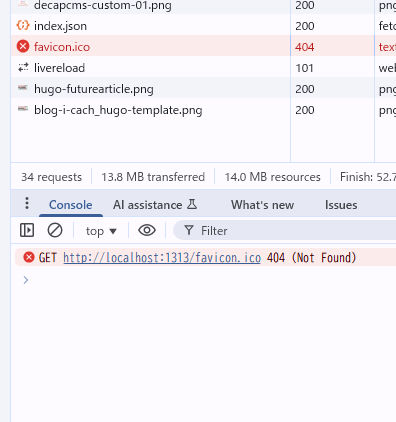Image resolution: width=396 pixels, height=422 pixels.
Task: Switch to the Issues tab
Action: click(341, 205)
